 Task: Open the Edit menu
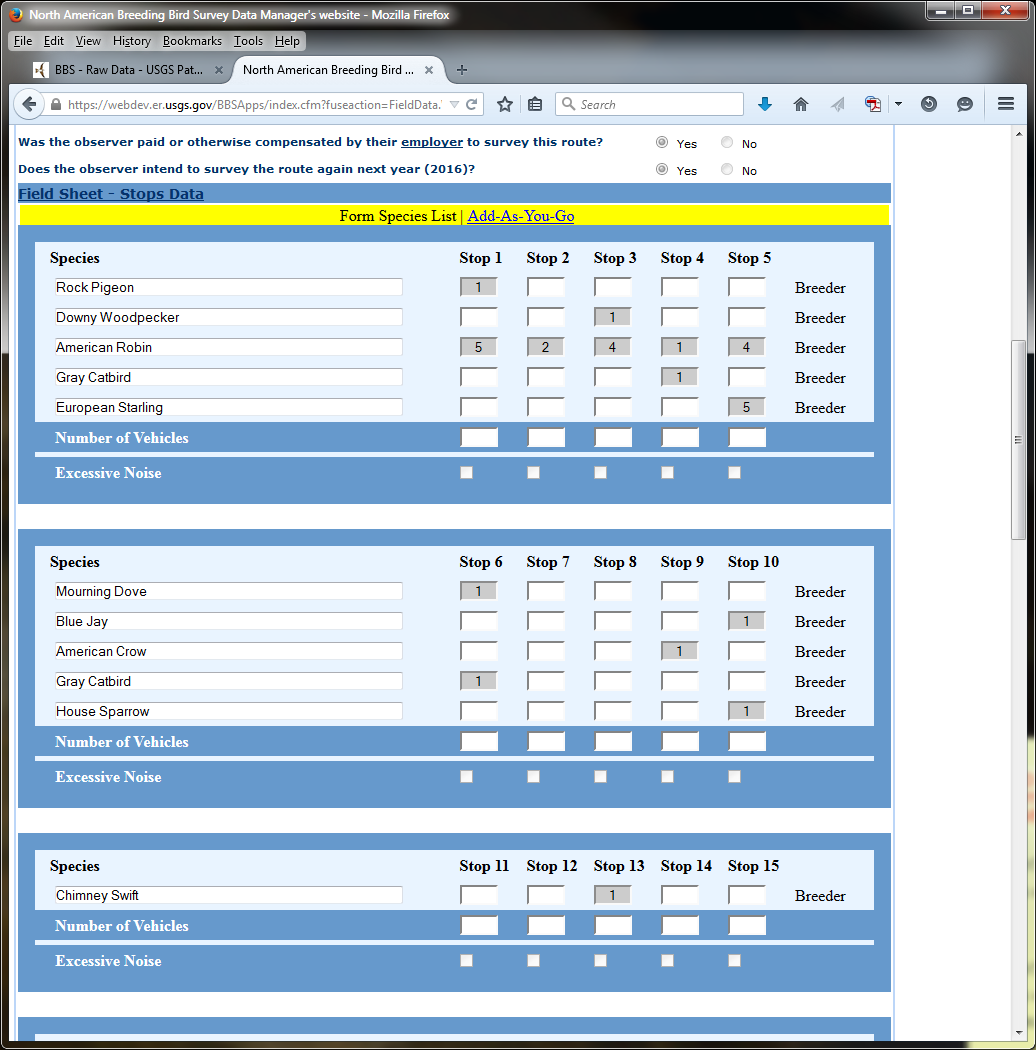[54, 41]
